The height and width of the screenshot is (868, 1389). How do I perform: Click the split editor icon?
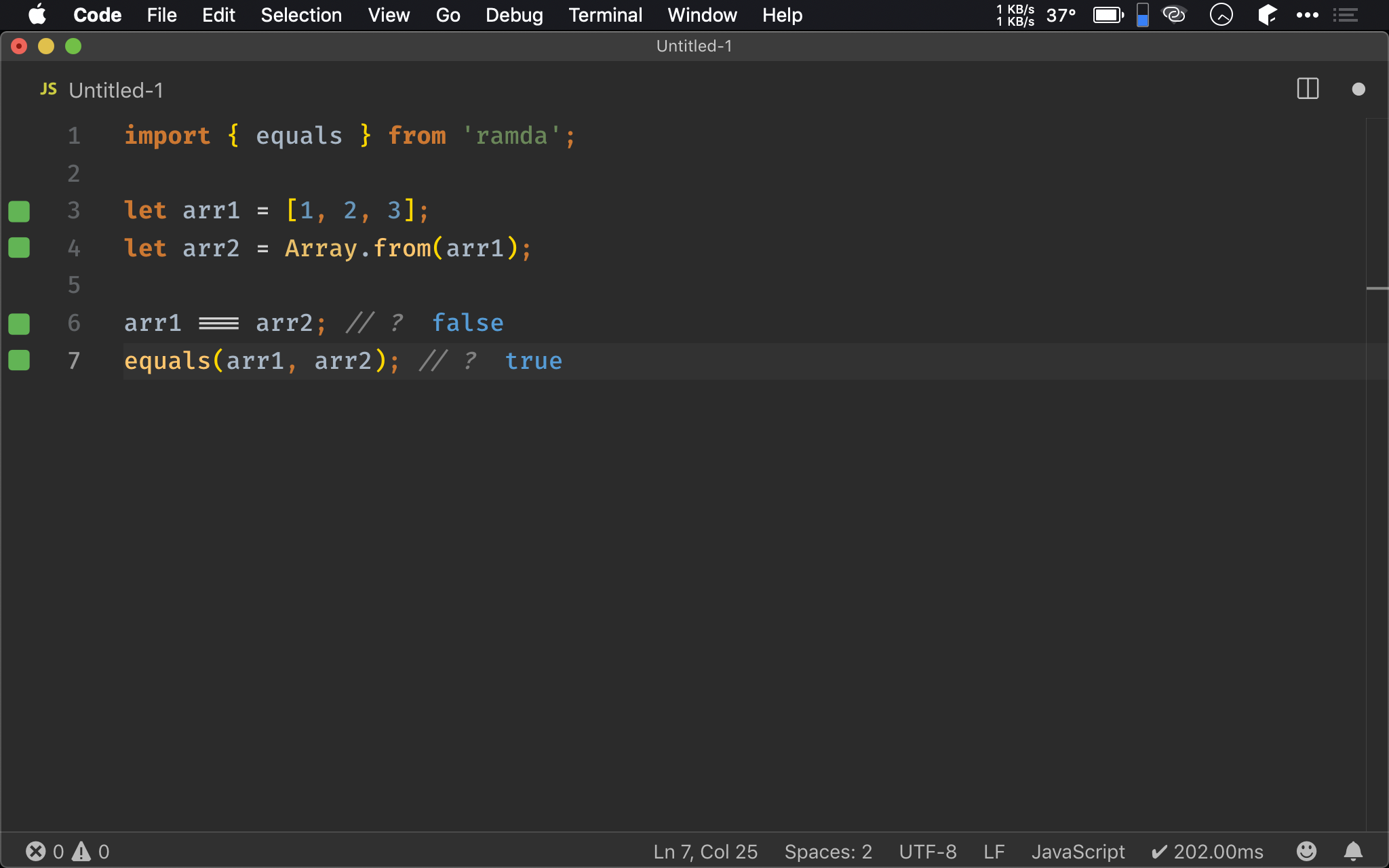(1307, 89)
